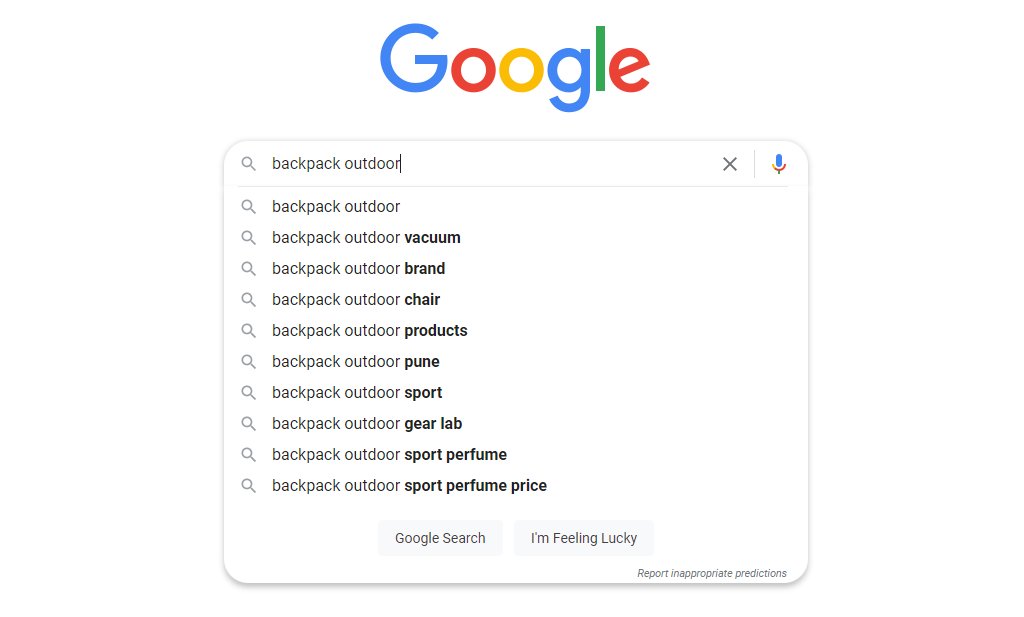
Task: Click the clear search (X) icon
Action: [x=730, y=164]
